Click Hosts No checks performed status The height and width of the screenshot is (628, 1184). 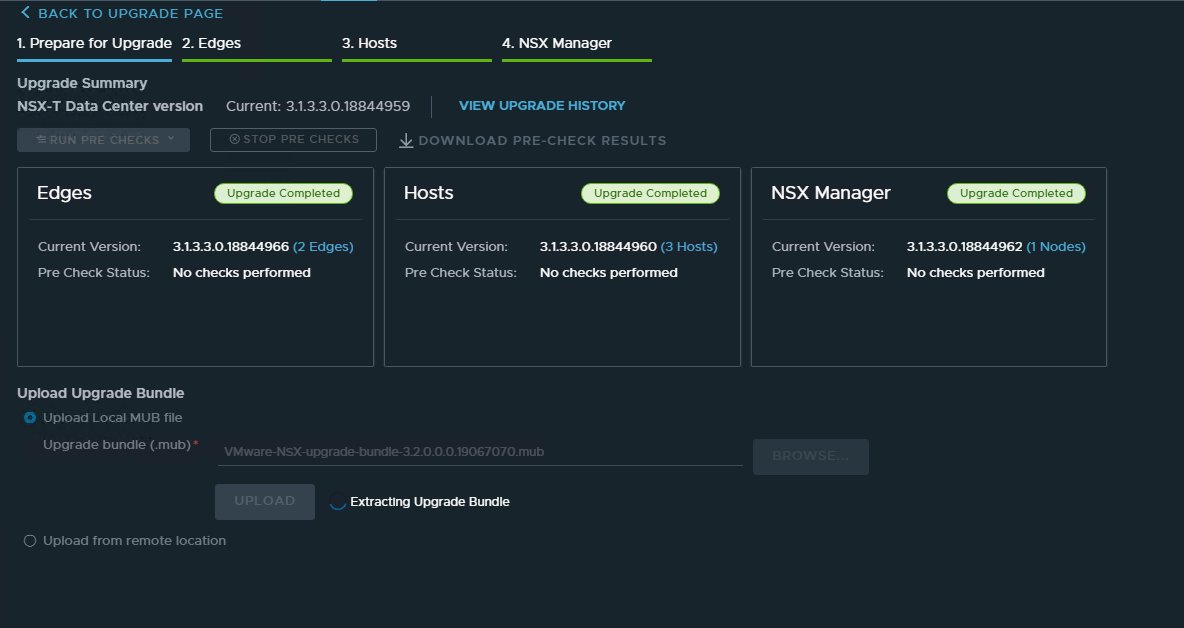609,272
